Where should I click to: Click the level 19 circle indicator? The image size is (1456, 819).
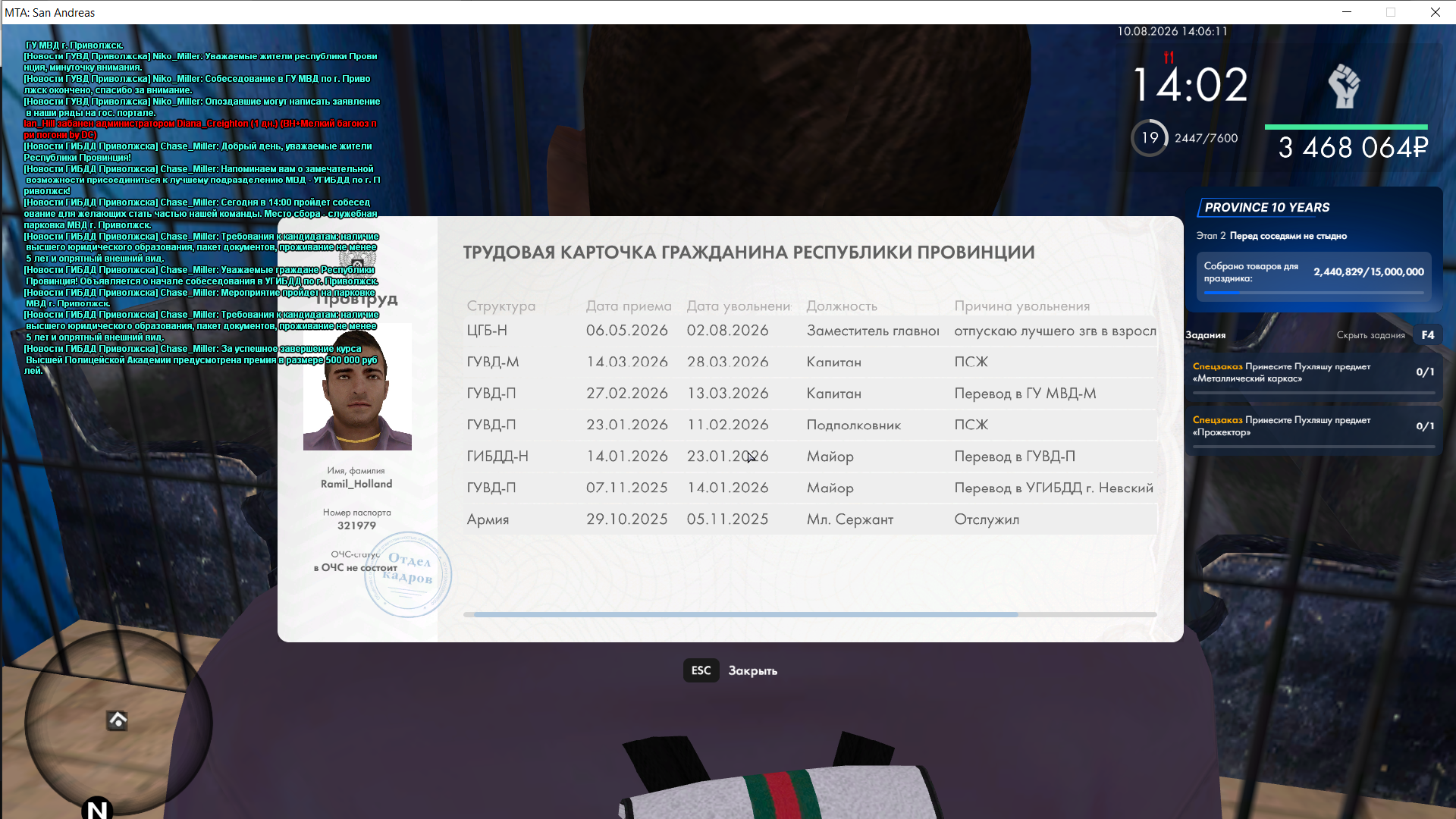click(x=1150, y=138)
